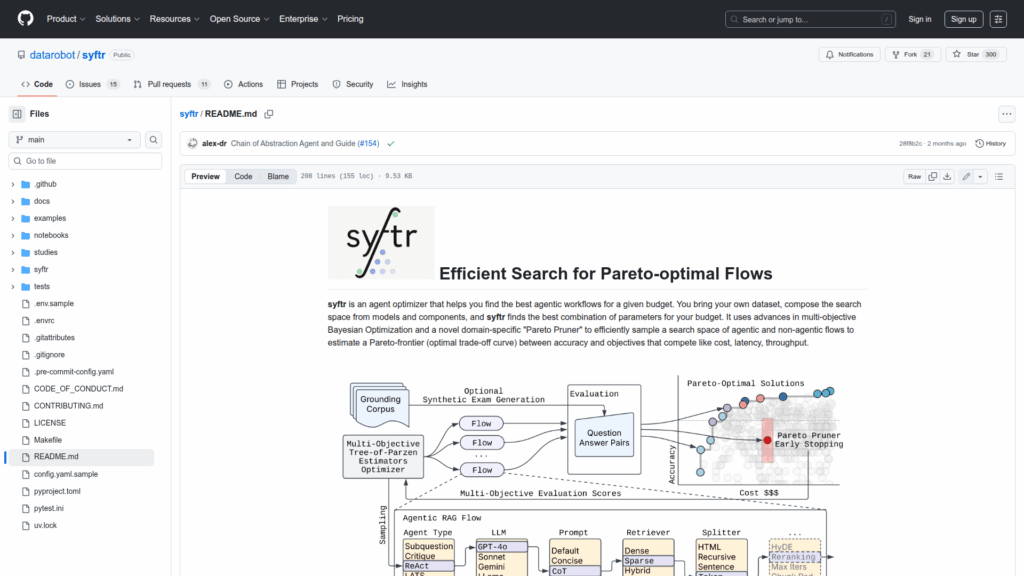Image resolution: width=1024 pixels, height=576 pixels.
Task: Click the file tree search icon
Action: [154, 140]
